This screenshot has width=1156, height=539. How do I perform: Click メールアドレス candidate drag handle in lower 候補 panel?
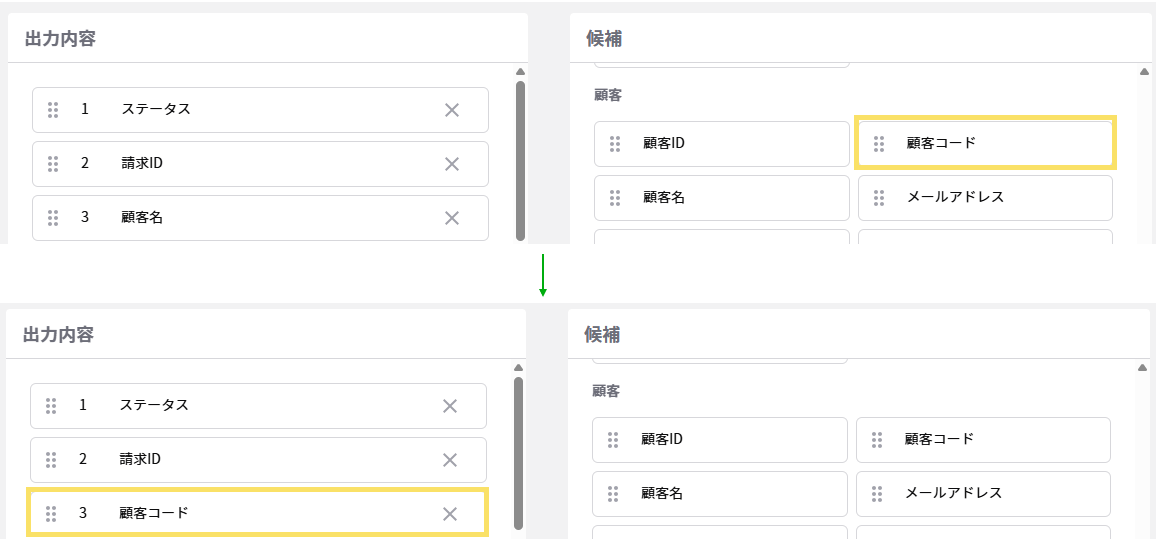tap(877, 494)
